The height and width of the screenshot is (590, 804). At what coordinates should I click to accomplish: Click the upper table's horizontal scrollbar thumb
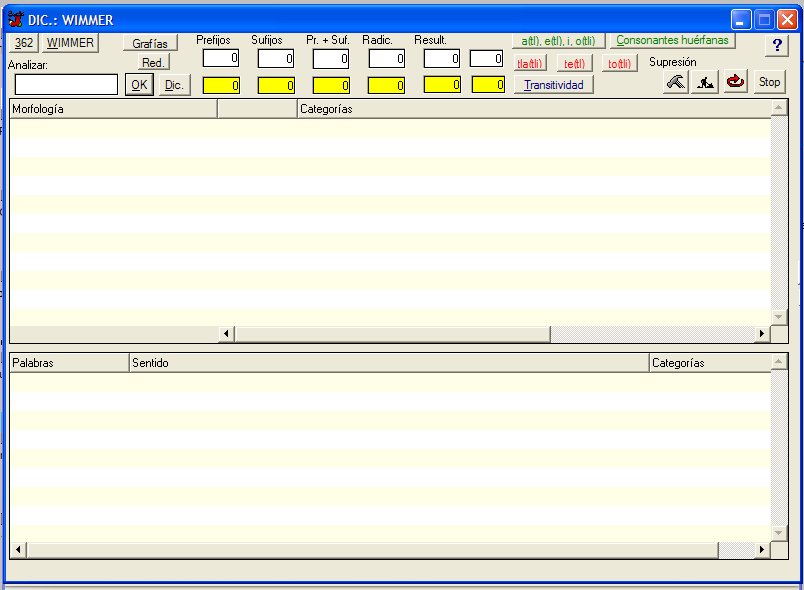(x=393, y=334)
